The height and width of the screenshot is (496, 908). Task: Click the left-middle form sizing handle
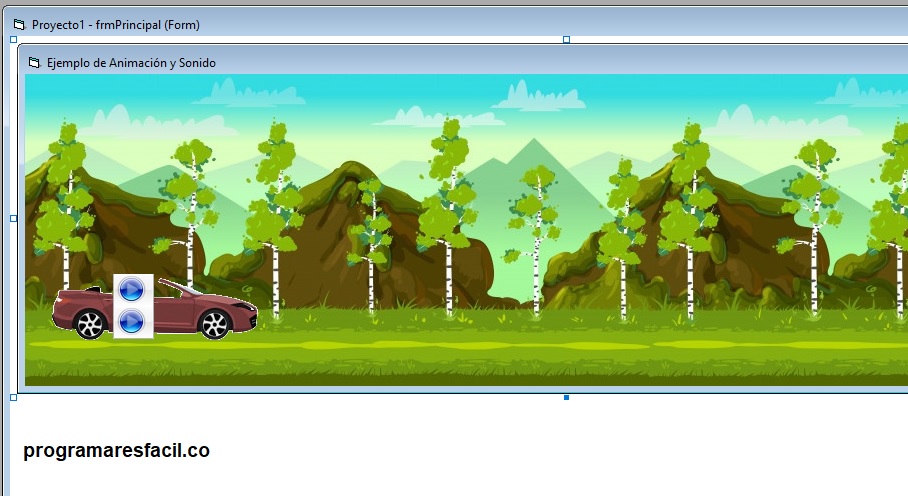pos(13,218)
